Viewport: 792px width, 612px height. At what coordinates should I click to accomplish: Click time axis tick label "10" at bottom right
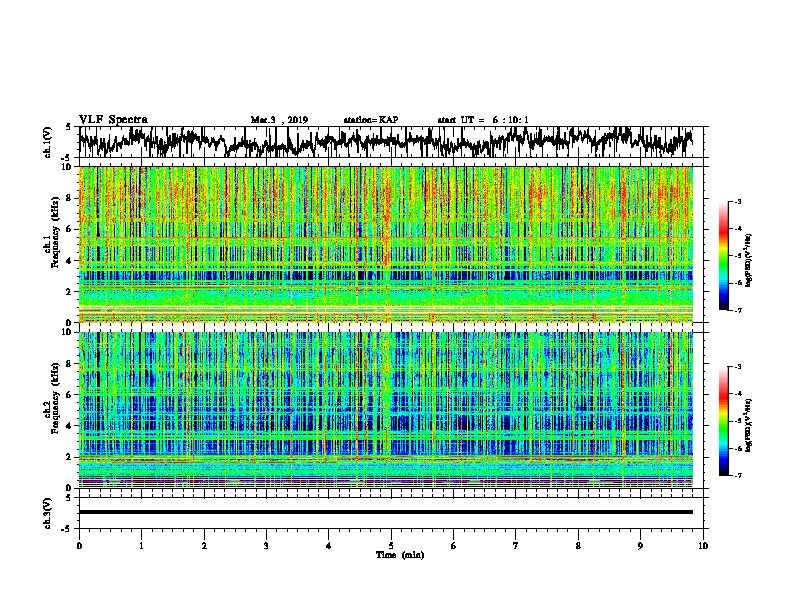[703, 546]
